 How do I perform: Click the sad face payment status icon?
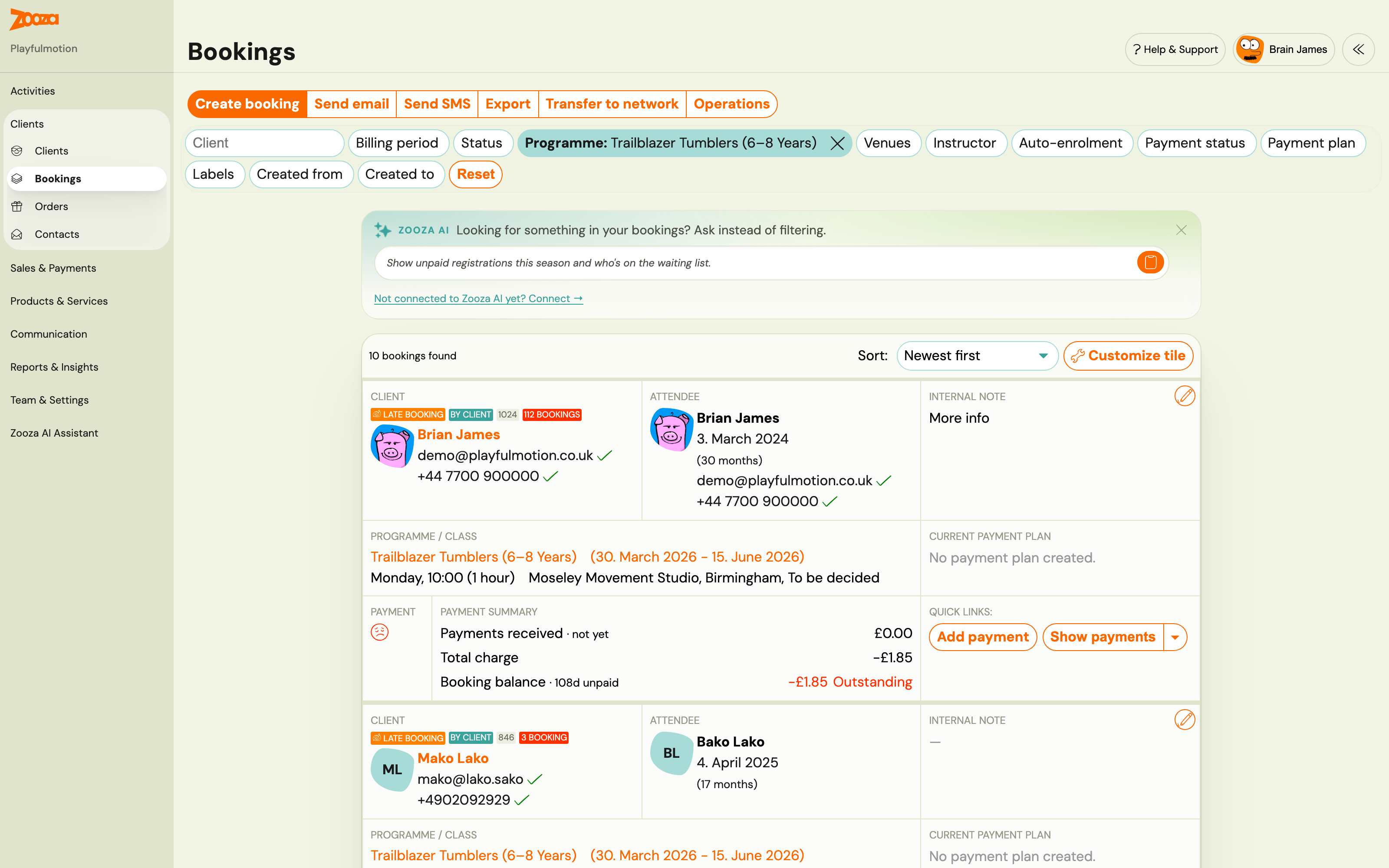click(379, 632)
